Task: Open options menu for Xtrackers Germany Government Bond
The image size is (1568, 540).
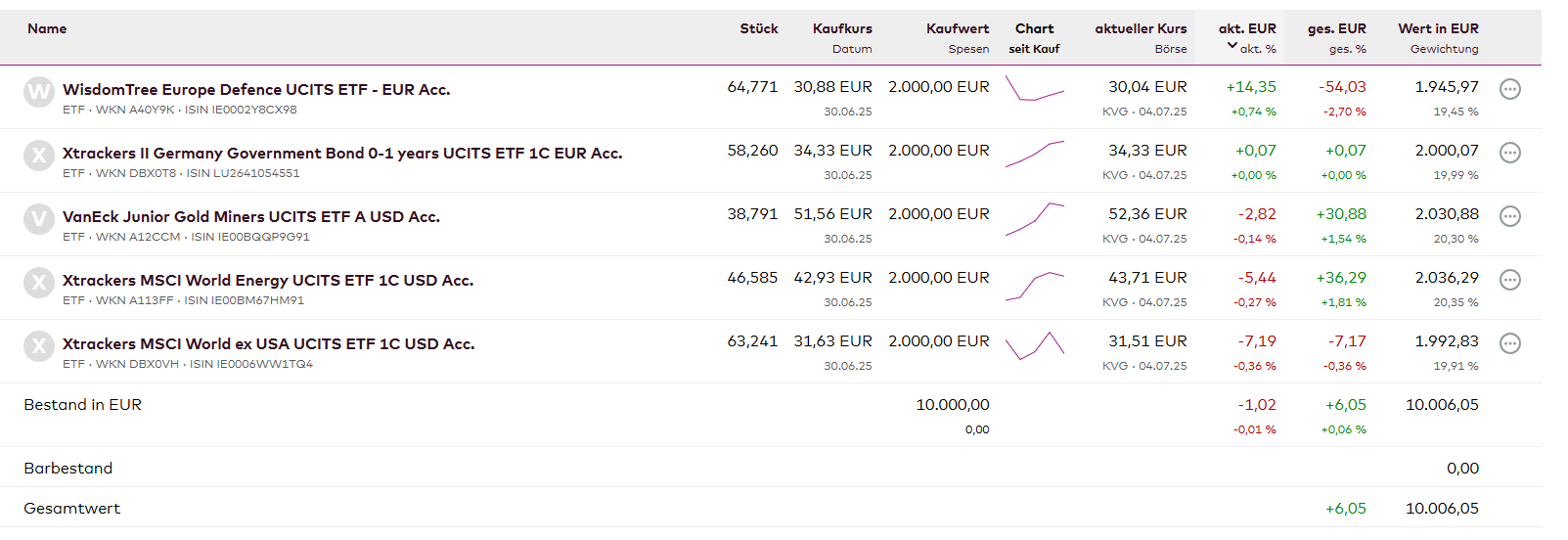Action: [x=1510, y=153]
